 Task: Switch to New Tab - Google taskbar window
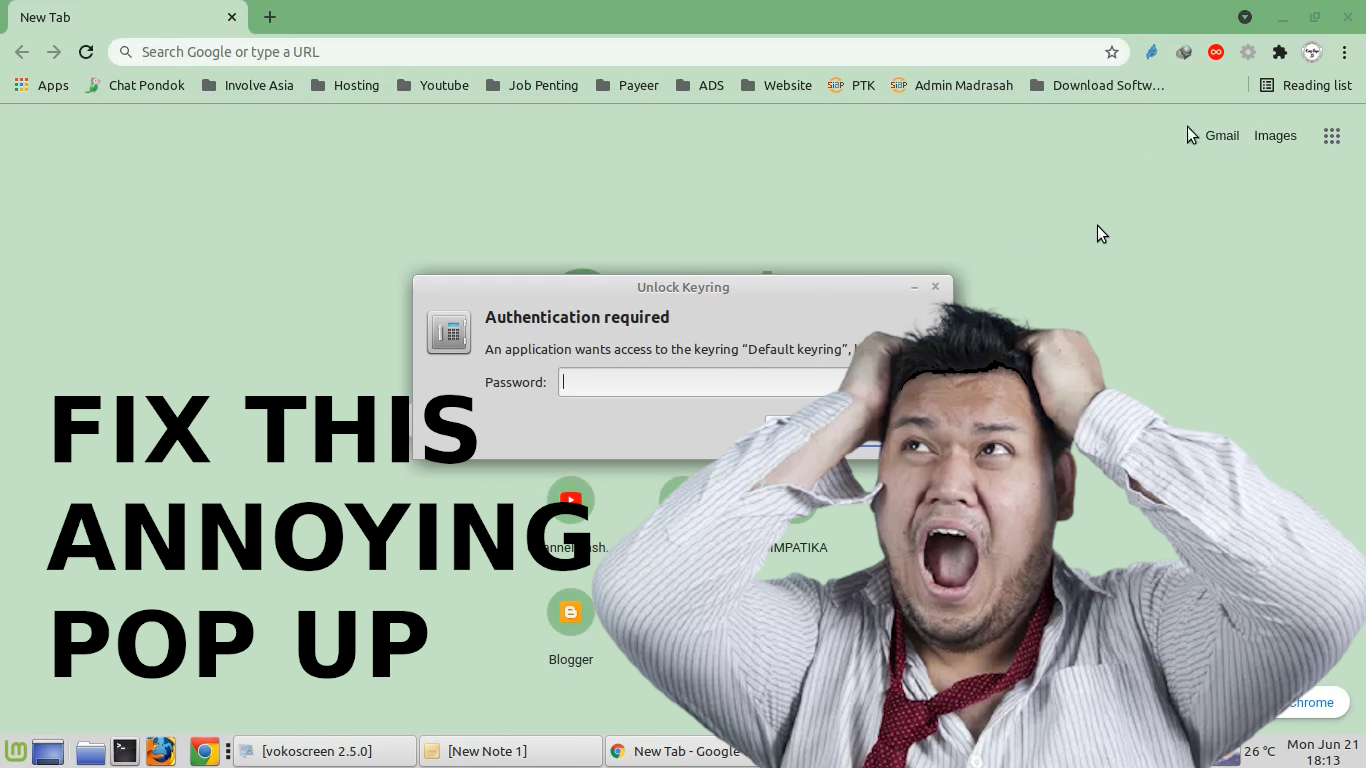(677, 751)
